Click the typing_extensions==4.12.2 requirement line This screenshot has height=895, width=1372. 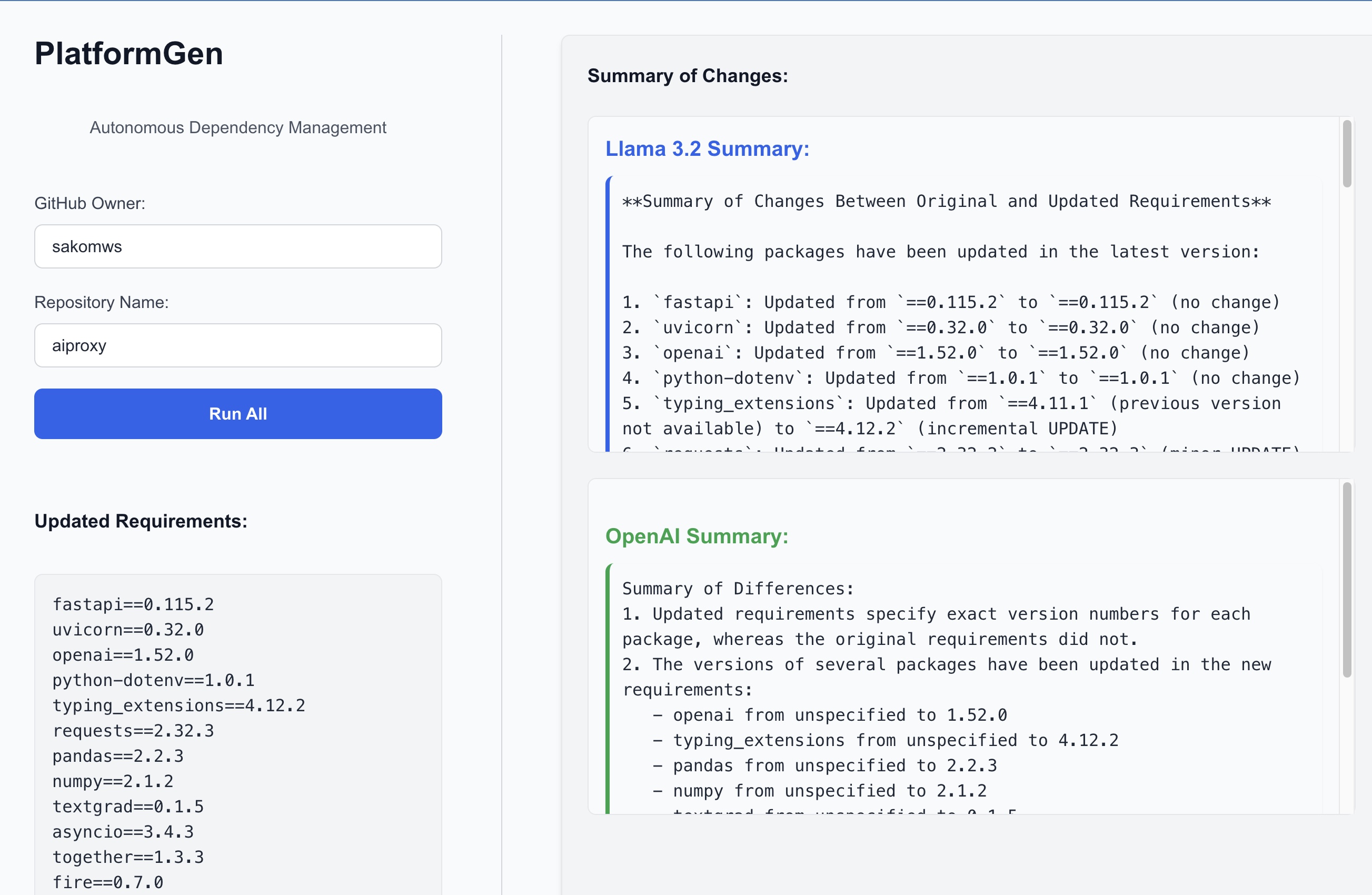pyautogui.click(x=178, y=705)
